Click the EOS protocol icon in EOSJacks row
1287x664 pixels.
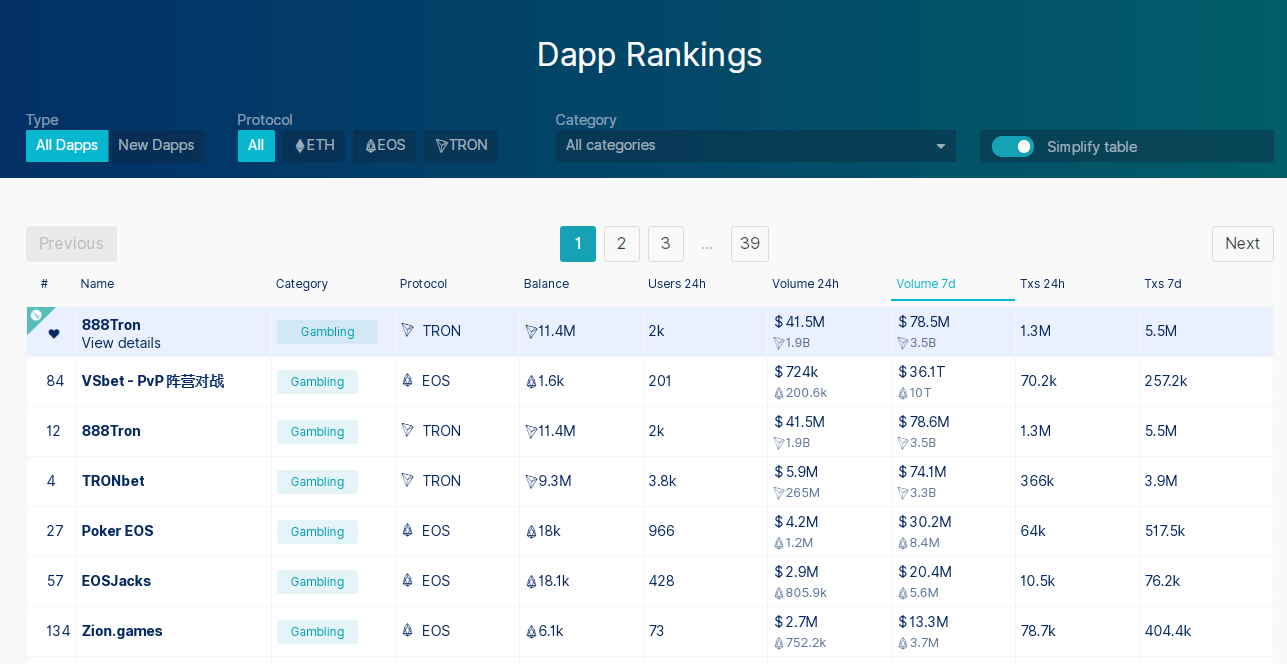tap(407, 580)
